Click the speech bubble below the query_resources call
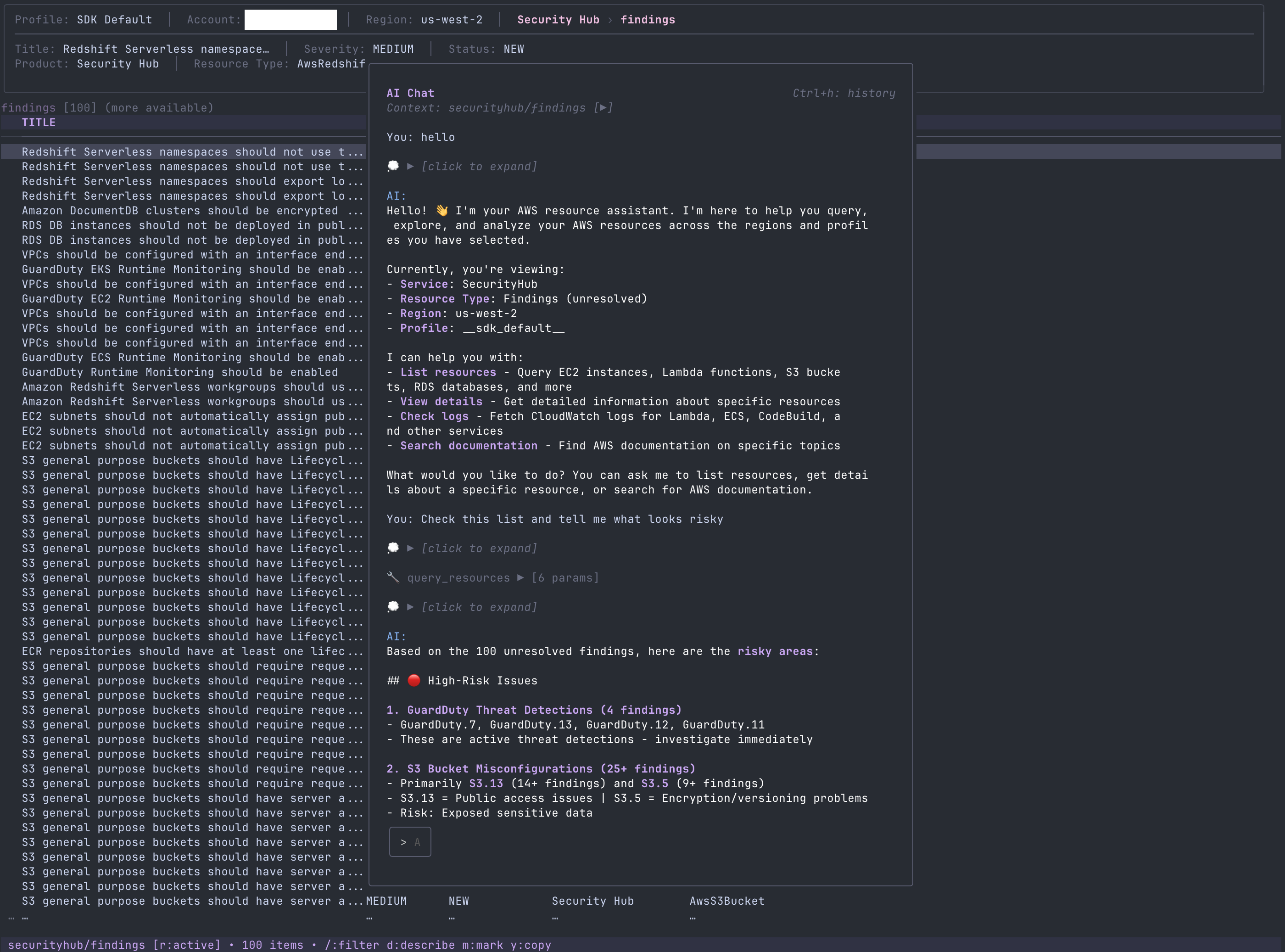Screen dimensions: 1285x952 (394, 607)
